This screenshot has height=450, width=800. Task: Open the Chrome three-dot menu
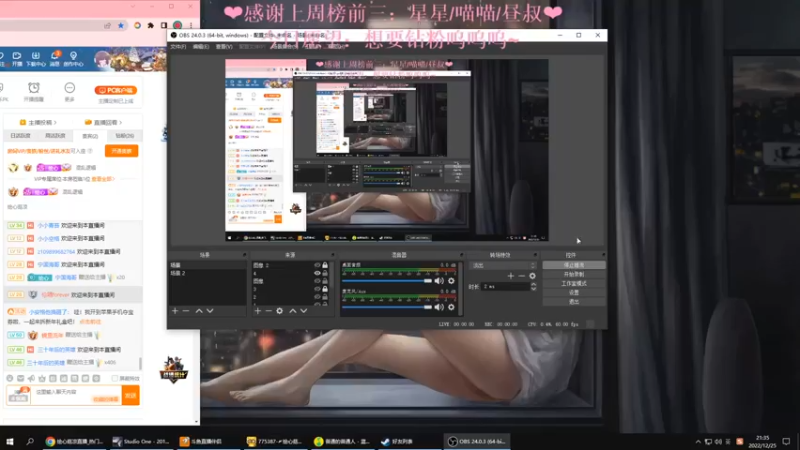coord(191,26)
